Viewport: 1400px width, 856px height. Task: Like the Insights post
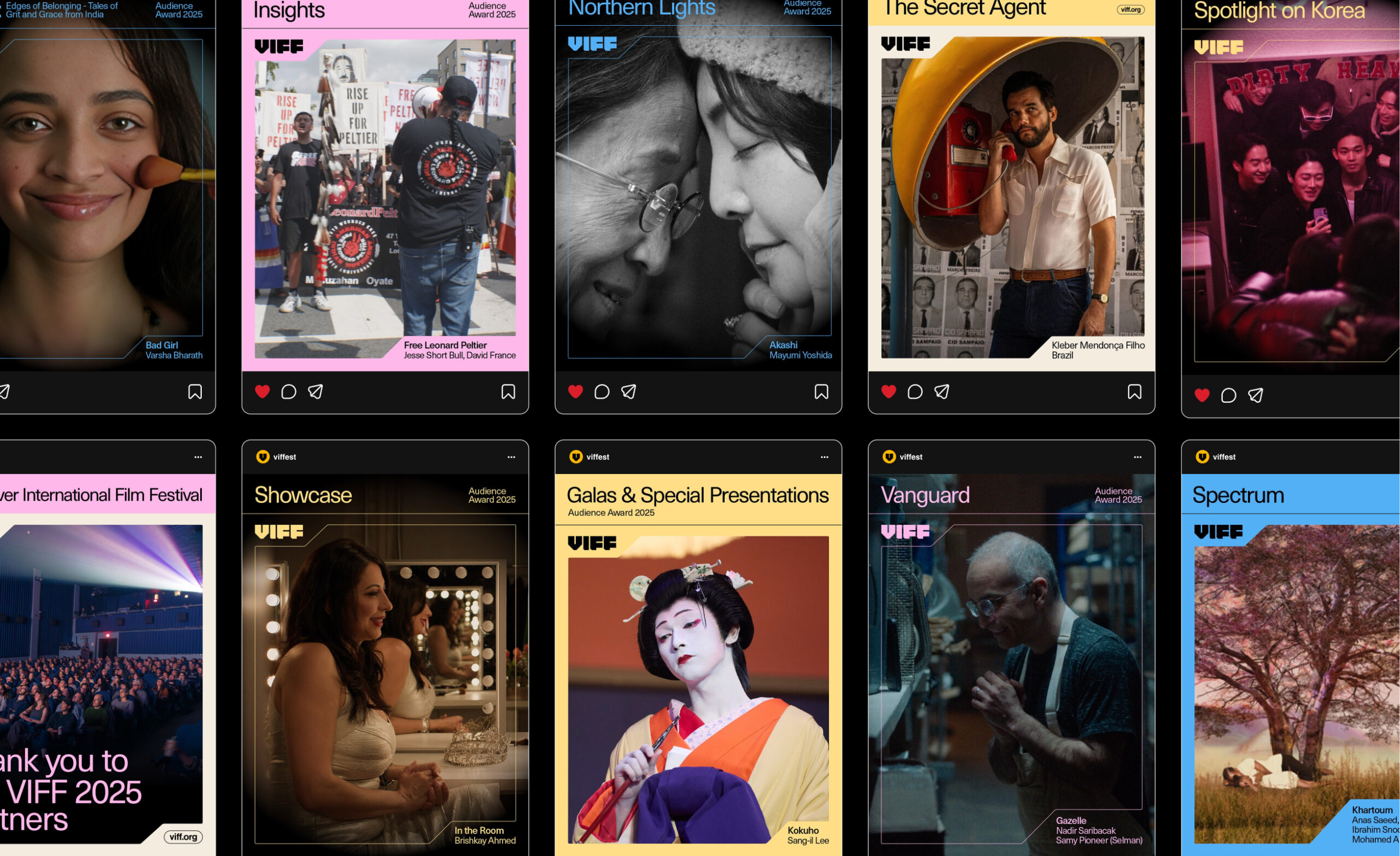262,391
